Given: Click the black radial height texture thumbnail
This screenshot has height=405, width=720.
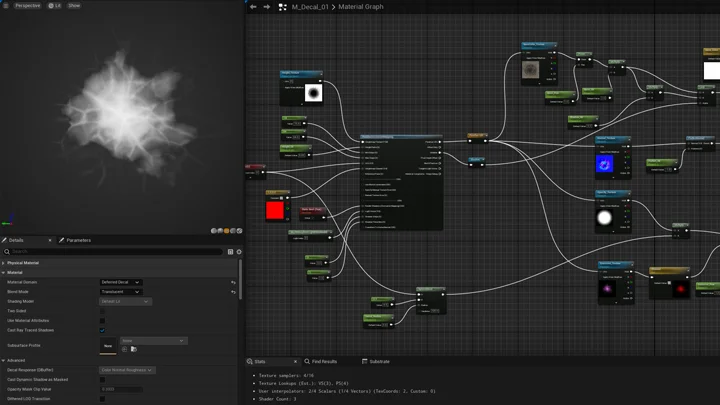Looking at the screenshot, I should [x=314, y=93].
